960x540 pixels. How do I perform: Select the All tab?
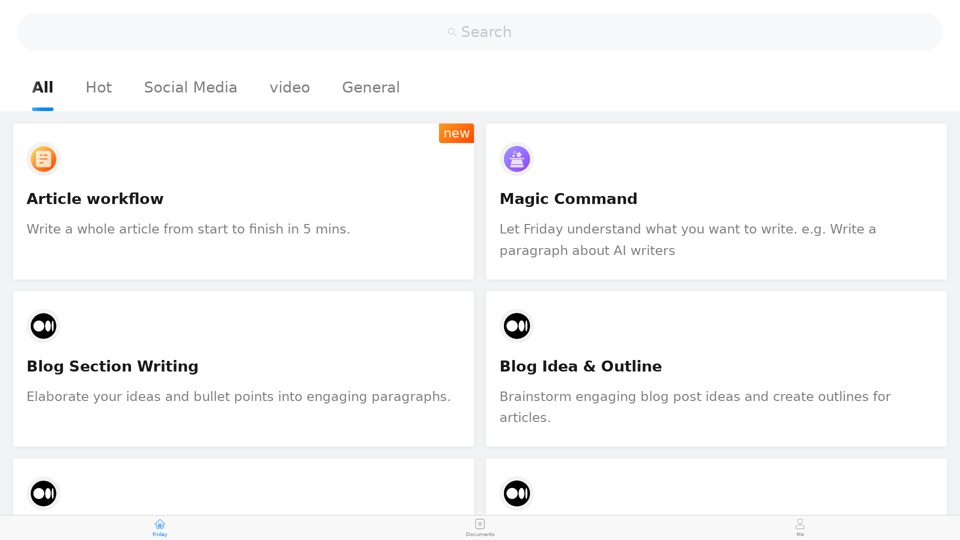[x=43, y=88]
